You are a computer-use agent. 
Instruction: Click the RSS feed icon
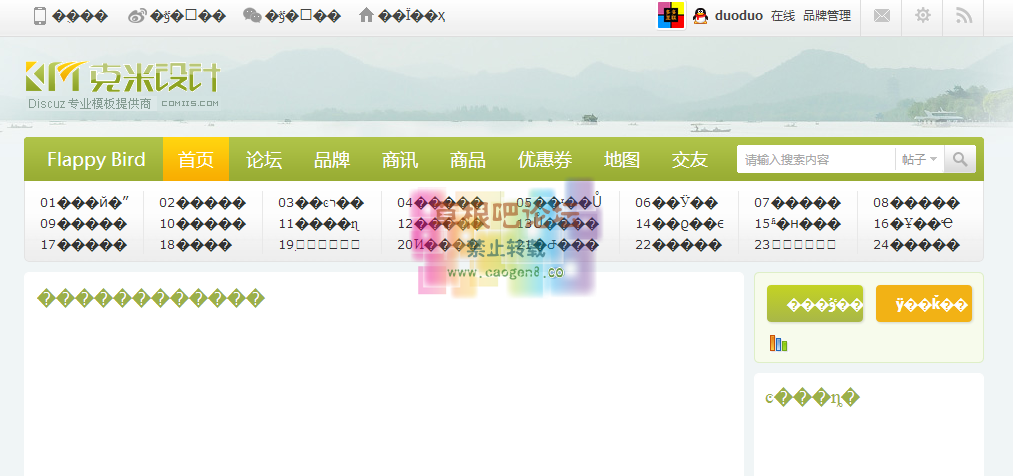click(x=964, y=16)
